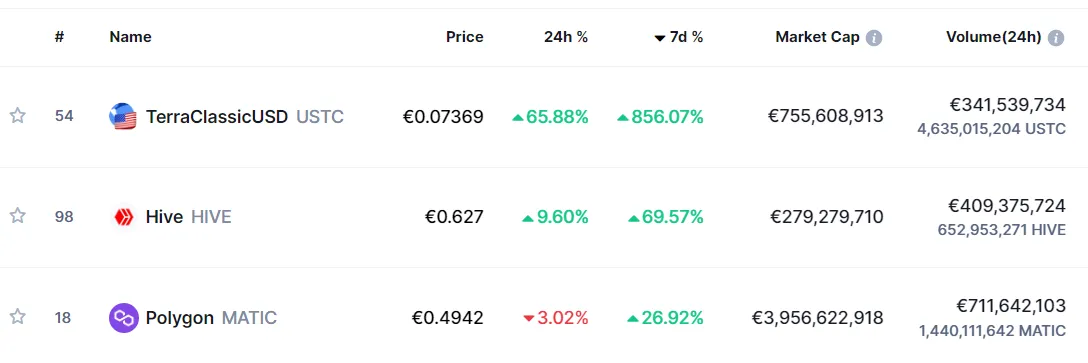
Task: Click the purple Polygon logo icon
Action: point(124,318)
